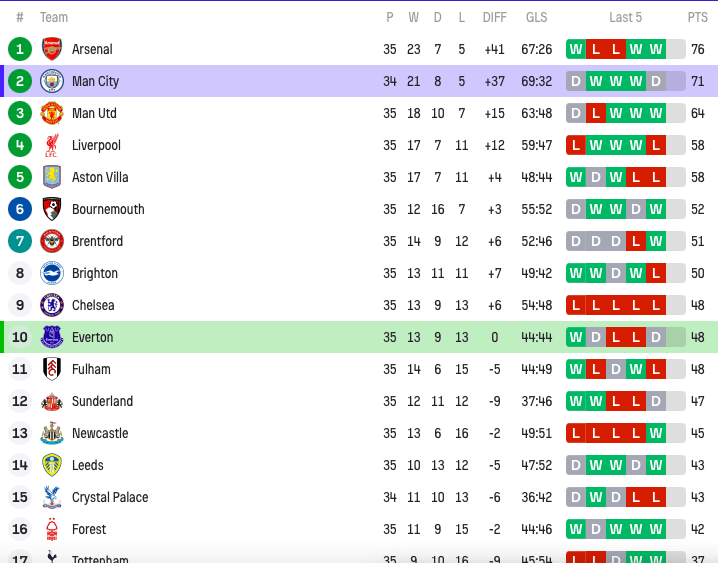Click the Liverpool club crest
The width and height of the screenshot is (718, 563).
coord(52,145)
